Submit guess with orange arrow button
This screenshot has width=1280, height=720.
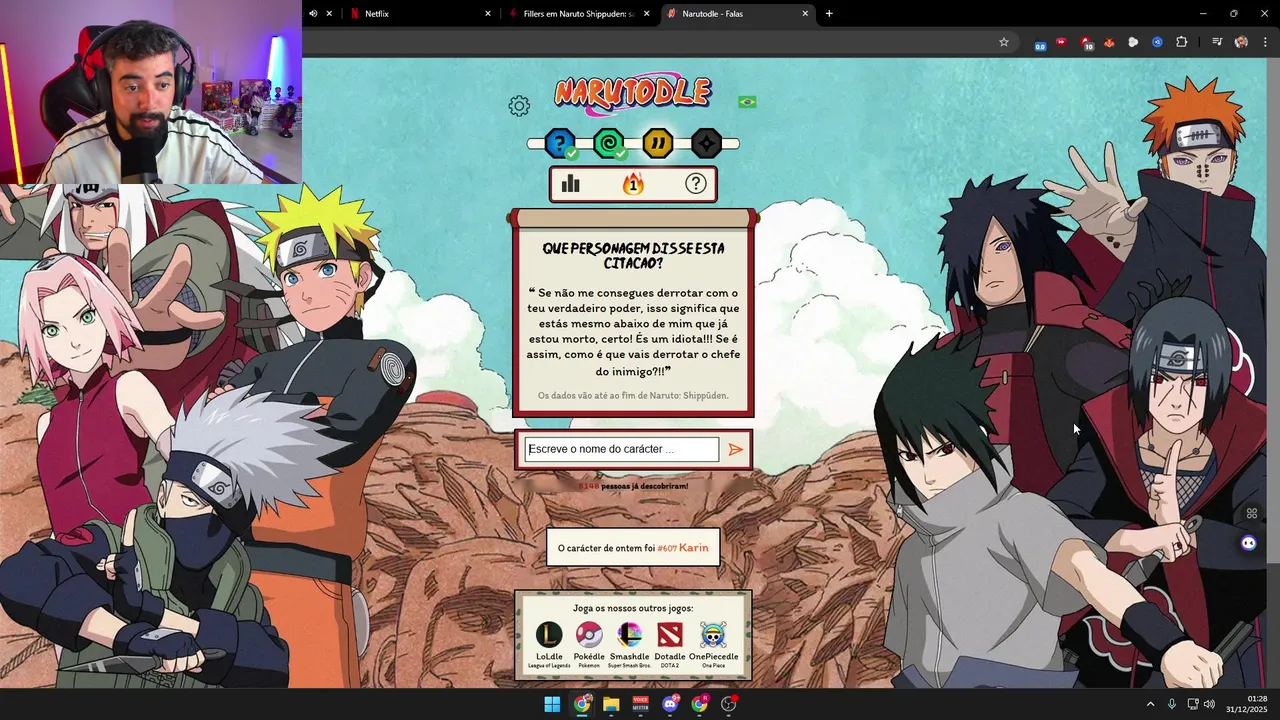[x=736, y=449]
